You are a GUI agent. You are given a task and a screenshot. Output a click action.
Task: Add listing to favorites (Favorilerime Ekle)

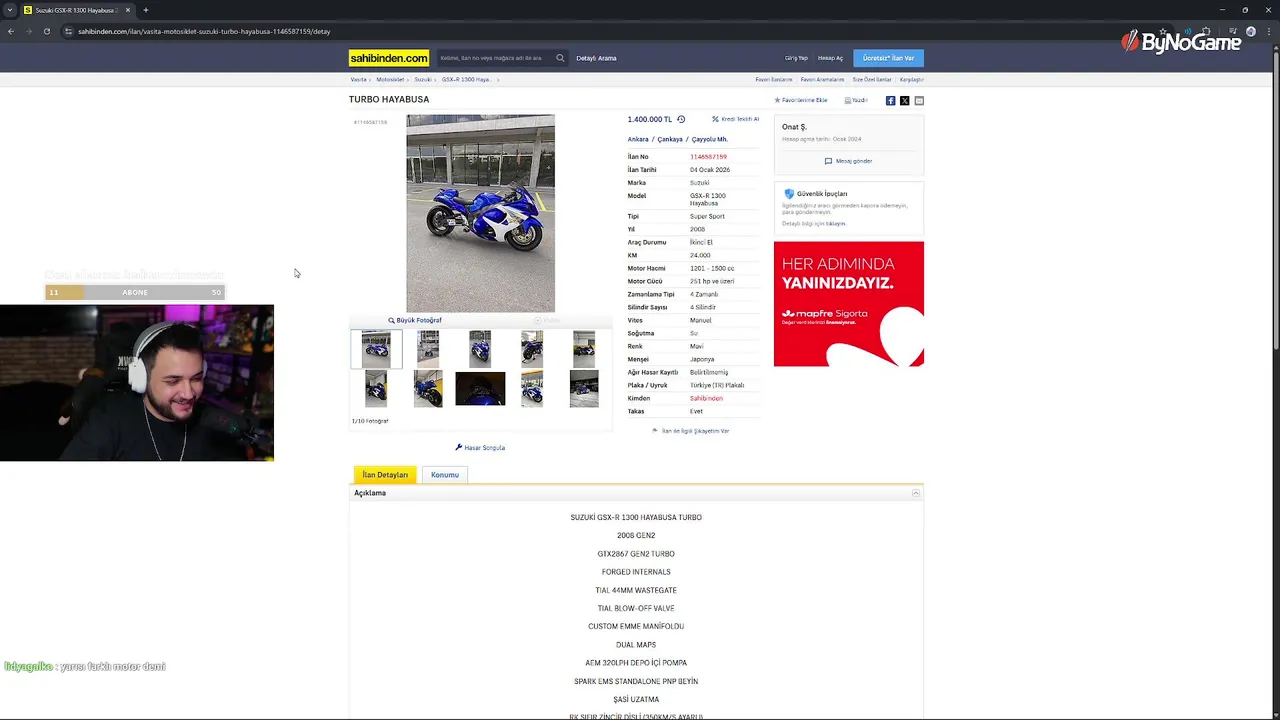801,100
